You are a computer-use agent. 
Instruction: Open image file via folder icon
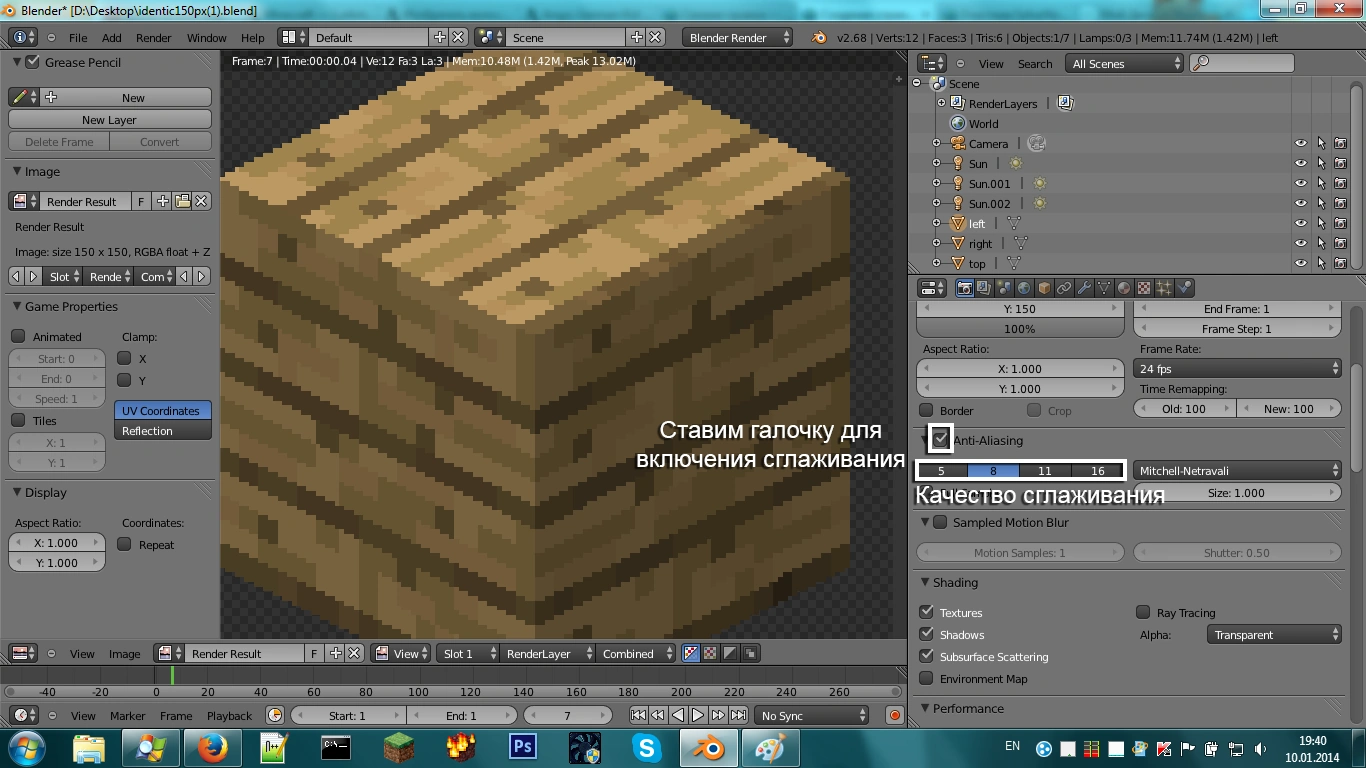coord(182,201)
